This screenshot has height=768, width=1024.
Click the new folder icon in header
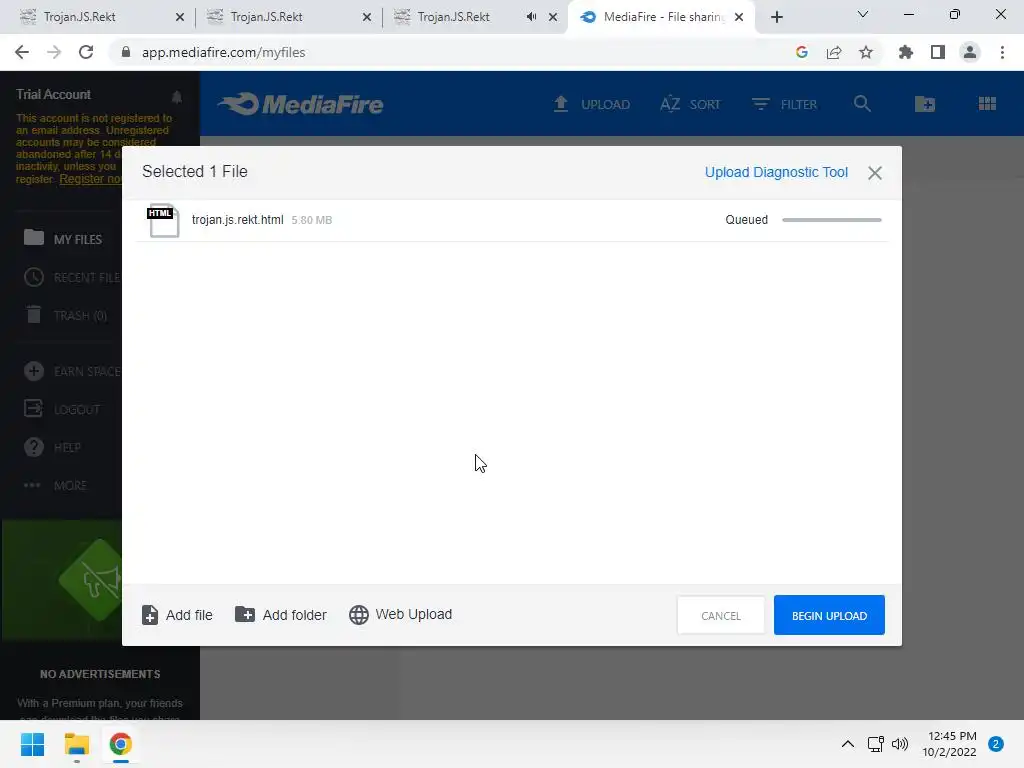click(x=925, y=104)
